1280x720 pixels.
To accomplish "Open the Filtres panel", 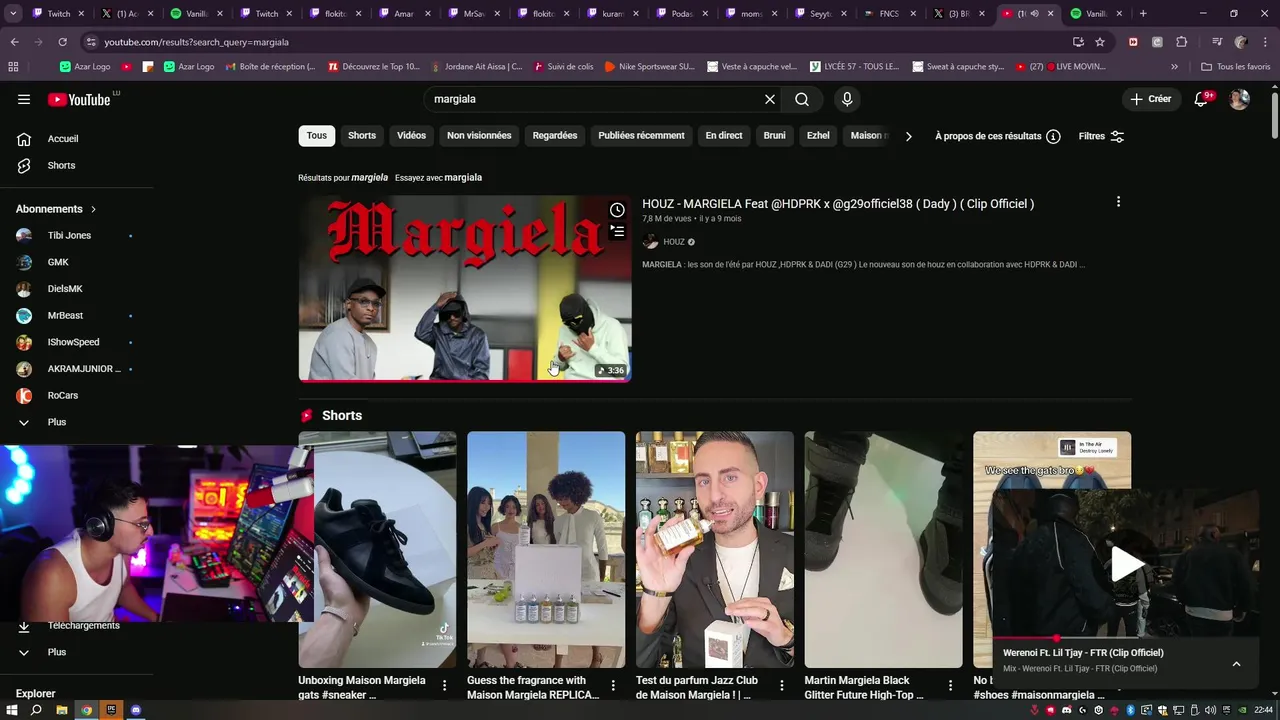I will pos(1101,136).
